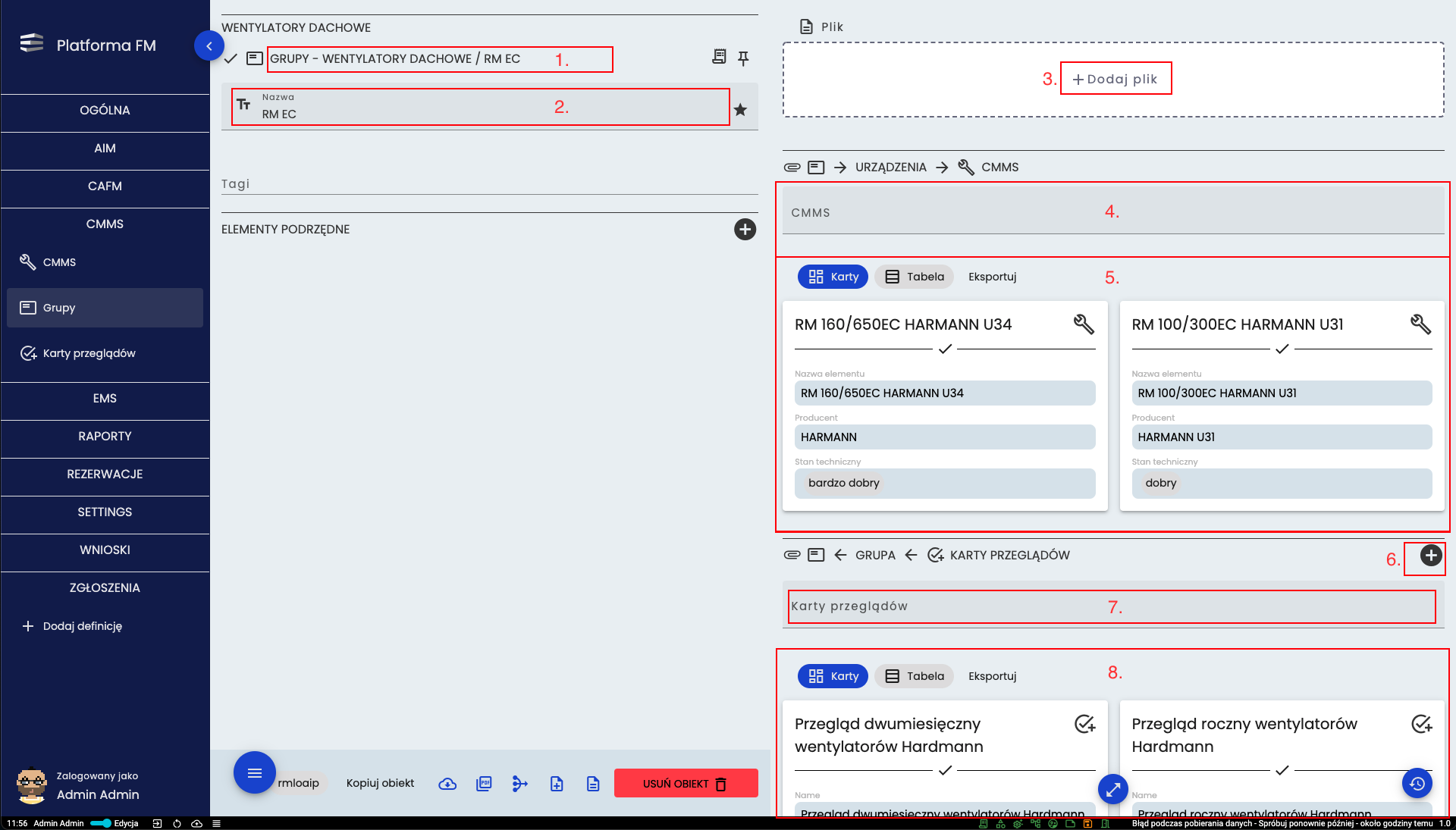The image size is (1456, 830).
Task: Click the Tagi input field
Action: (x=490, y=184)
